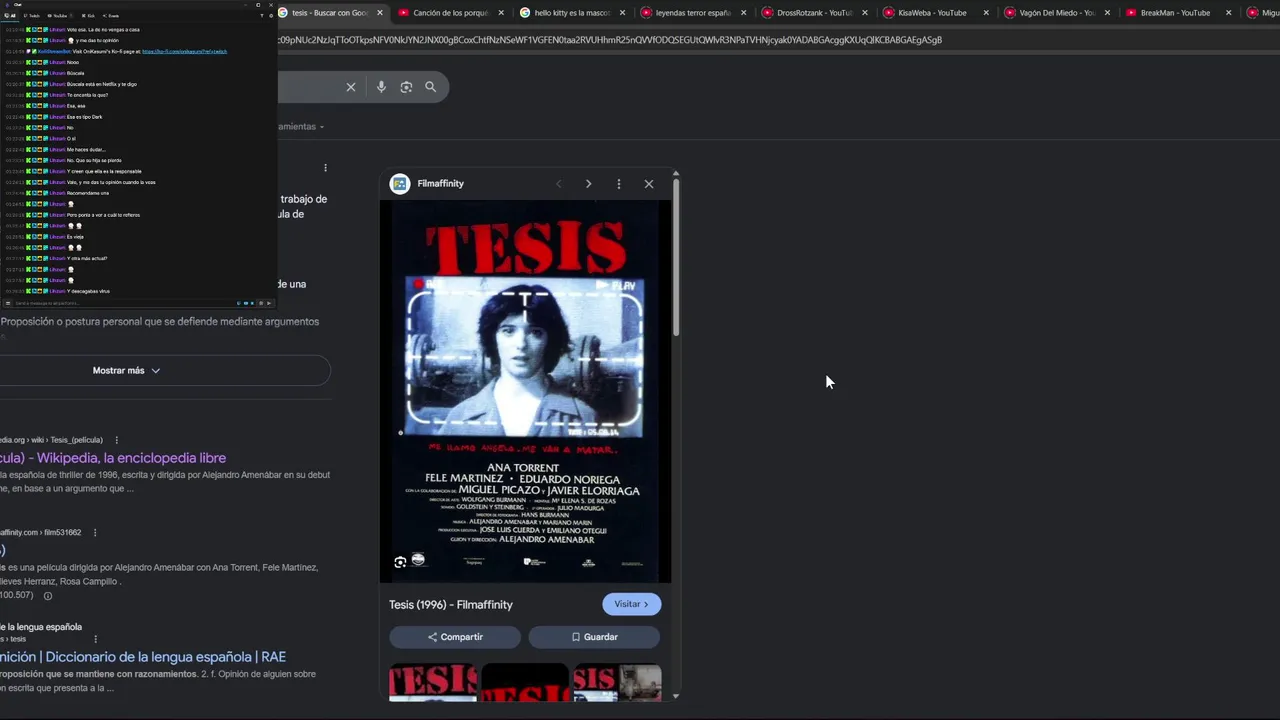This screenshot has width=1280, height=720.
Task: Open second related Tesis thumbnail
Action: point(525,683)
